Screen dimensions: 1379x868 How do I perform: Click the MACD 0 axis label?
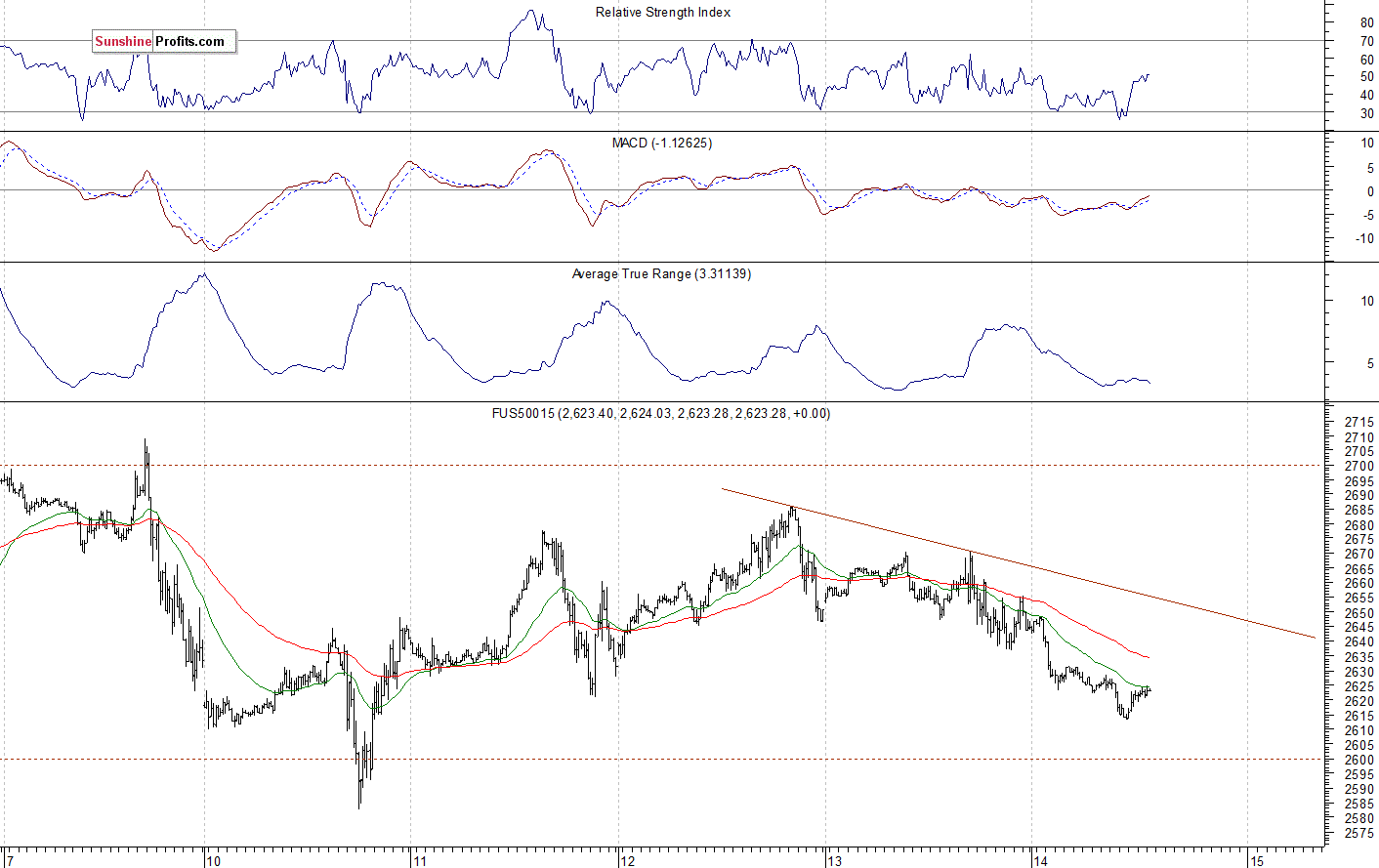click(1370, 192)
